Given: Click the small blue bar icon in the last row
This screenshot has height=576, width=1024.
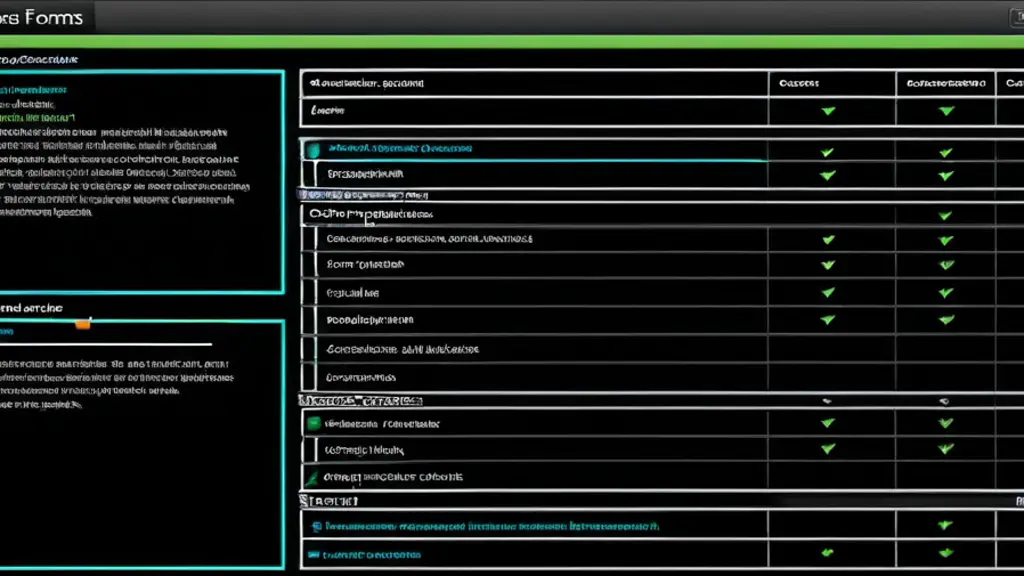Looking at the screenshot, I should [313, 555].
